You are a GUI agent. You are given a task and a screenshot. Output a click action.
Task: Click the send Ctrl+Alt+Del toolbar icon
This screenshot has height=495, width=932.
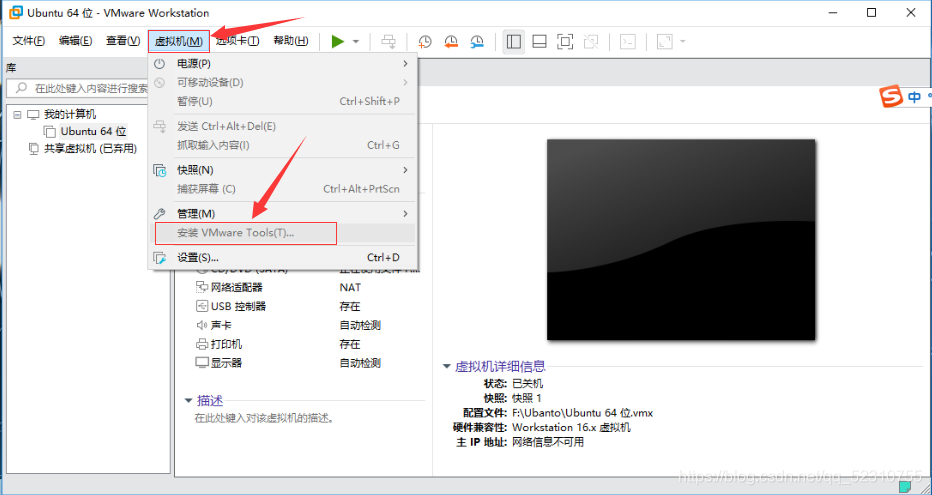[388, 42]
